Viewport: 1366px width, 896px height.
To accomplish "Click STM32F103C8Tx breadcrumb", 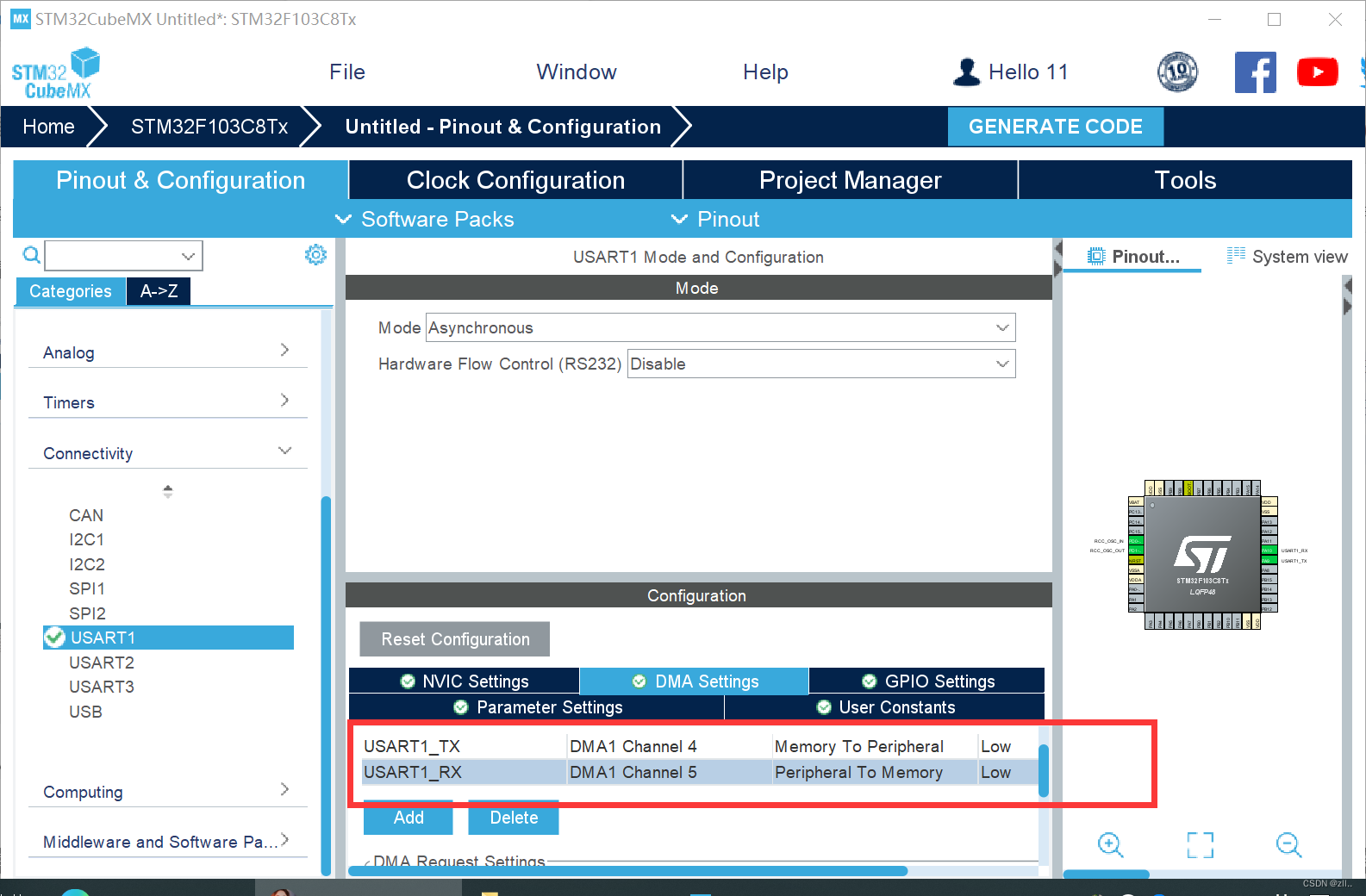I will point(209,127).
